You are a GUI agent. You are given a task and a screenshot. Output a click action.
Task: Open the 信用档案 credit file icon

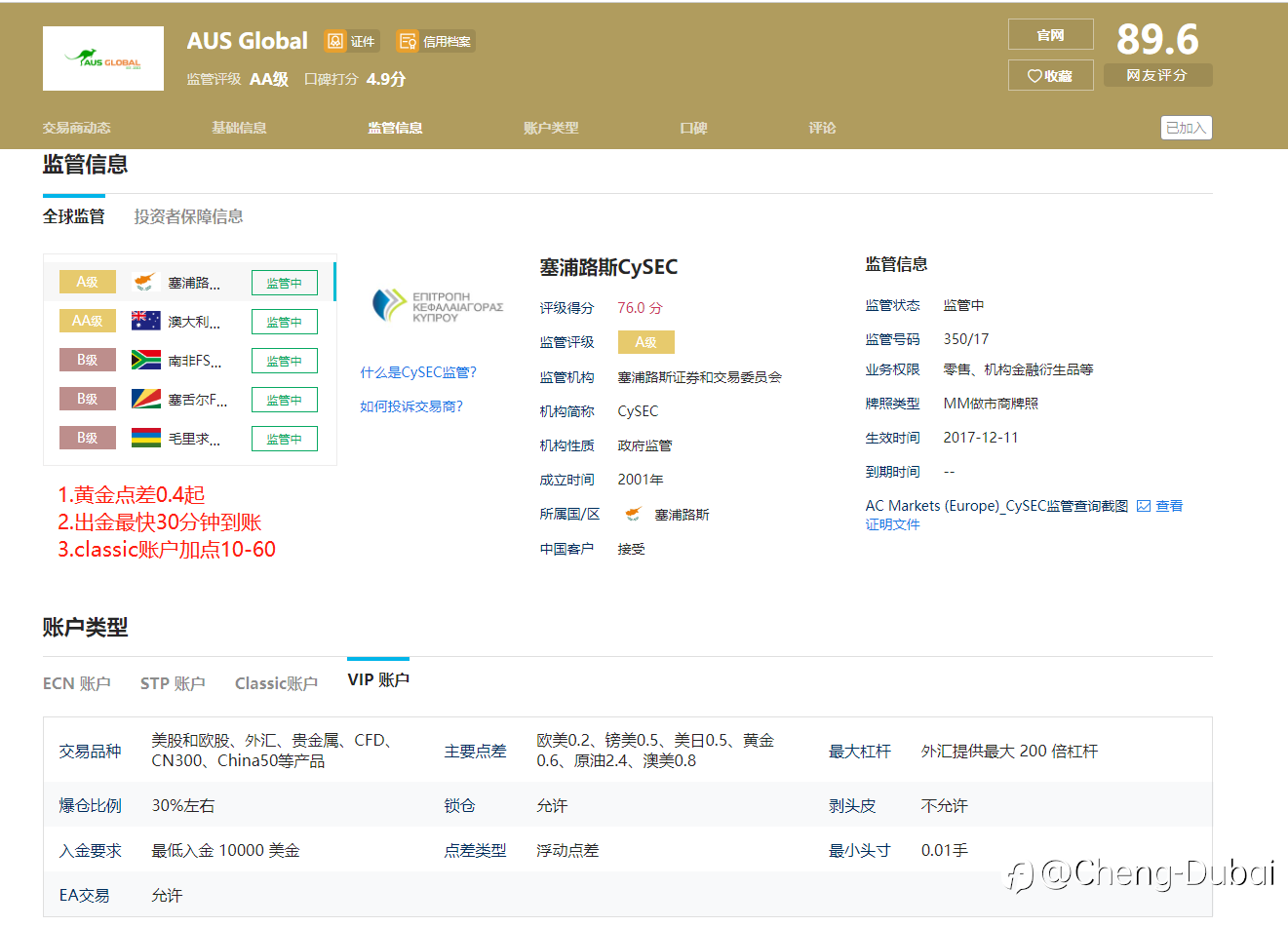[407, 41]
